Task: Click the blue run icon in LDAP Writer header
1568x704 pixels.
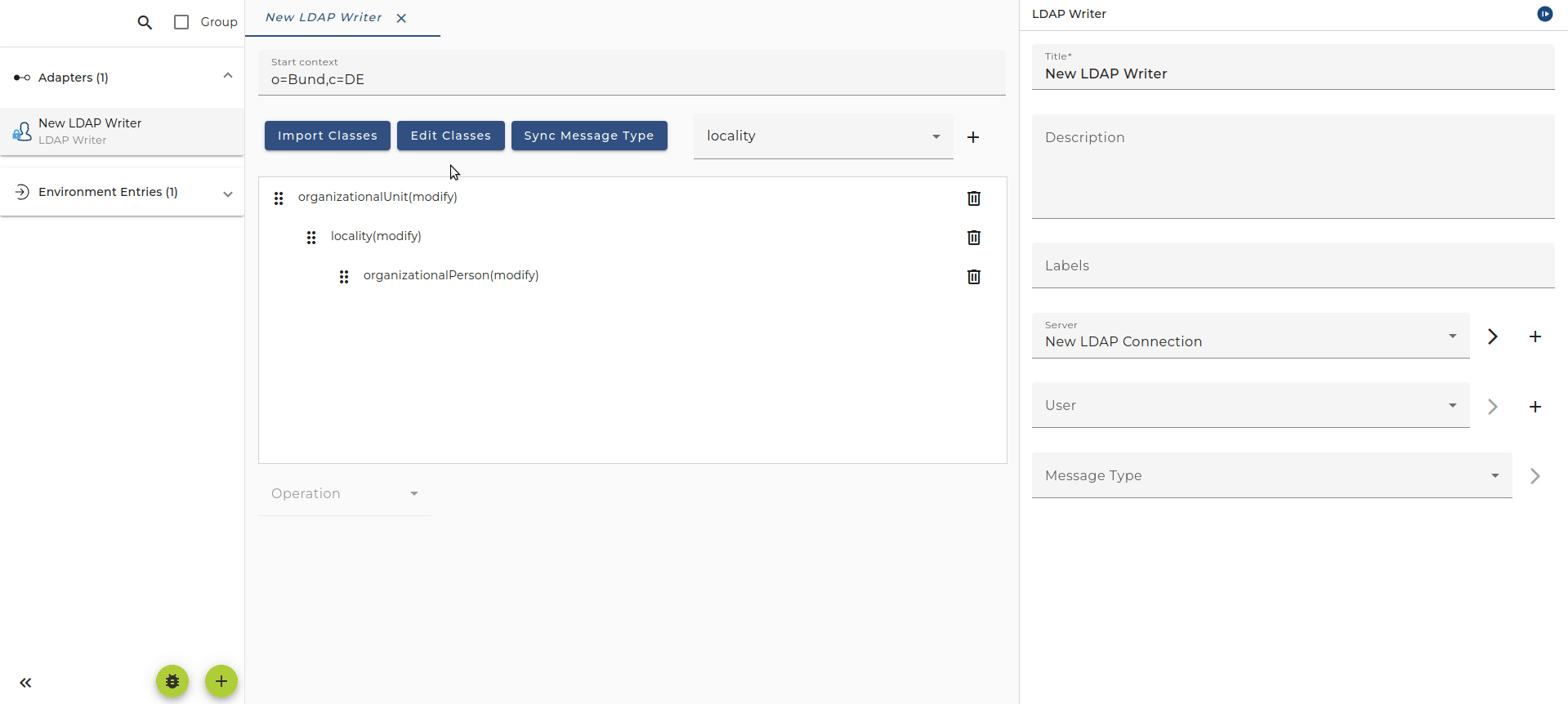Action: click(1544, 14)
